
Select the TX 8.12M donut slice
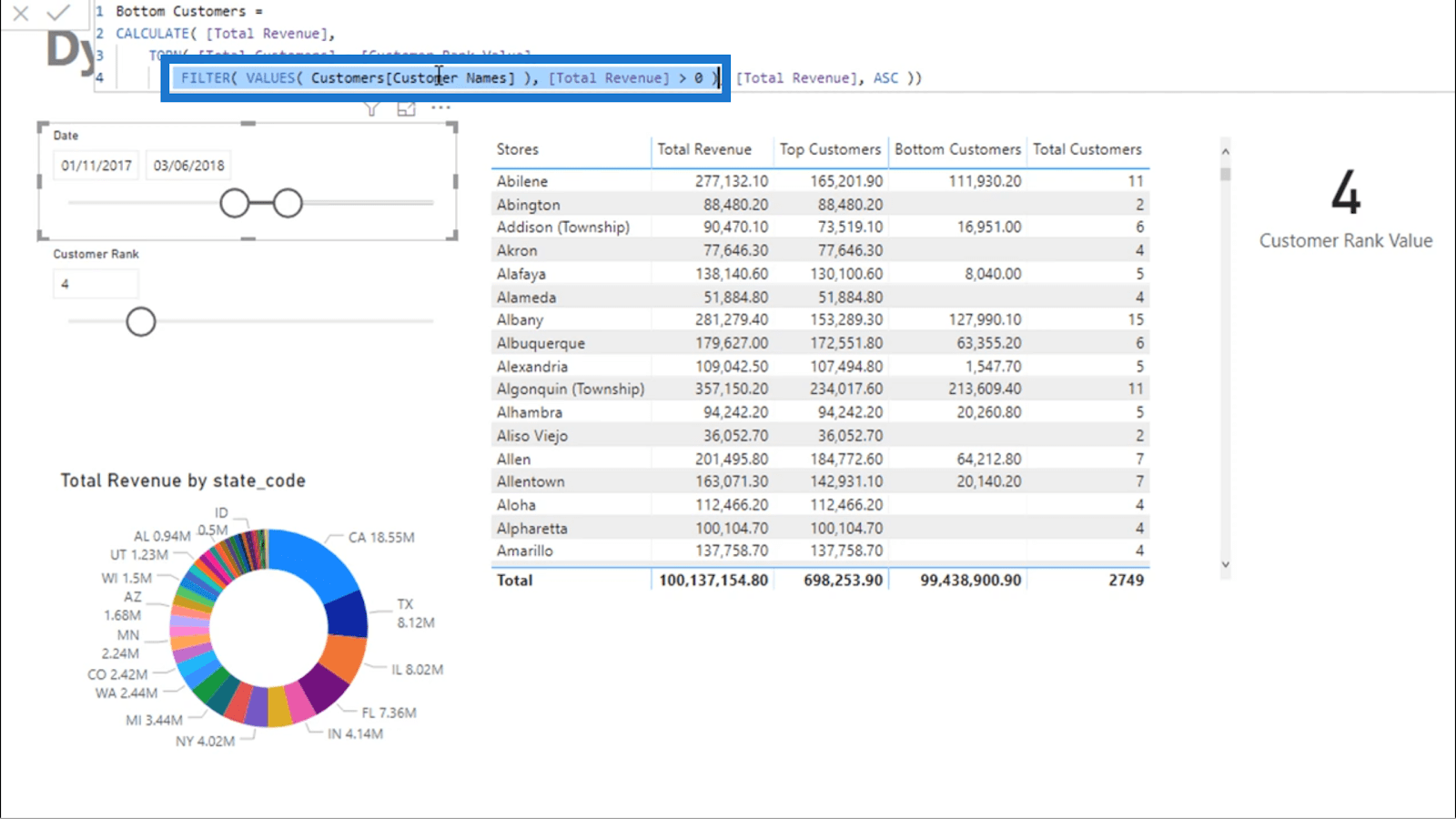click(349, 615)
